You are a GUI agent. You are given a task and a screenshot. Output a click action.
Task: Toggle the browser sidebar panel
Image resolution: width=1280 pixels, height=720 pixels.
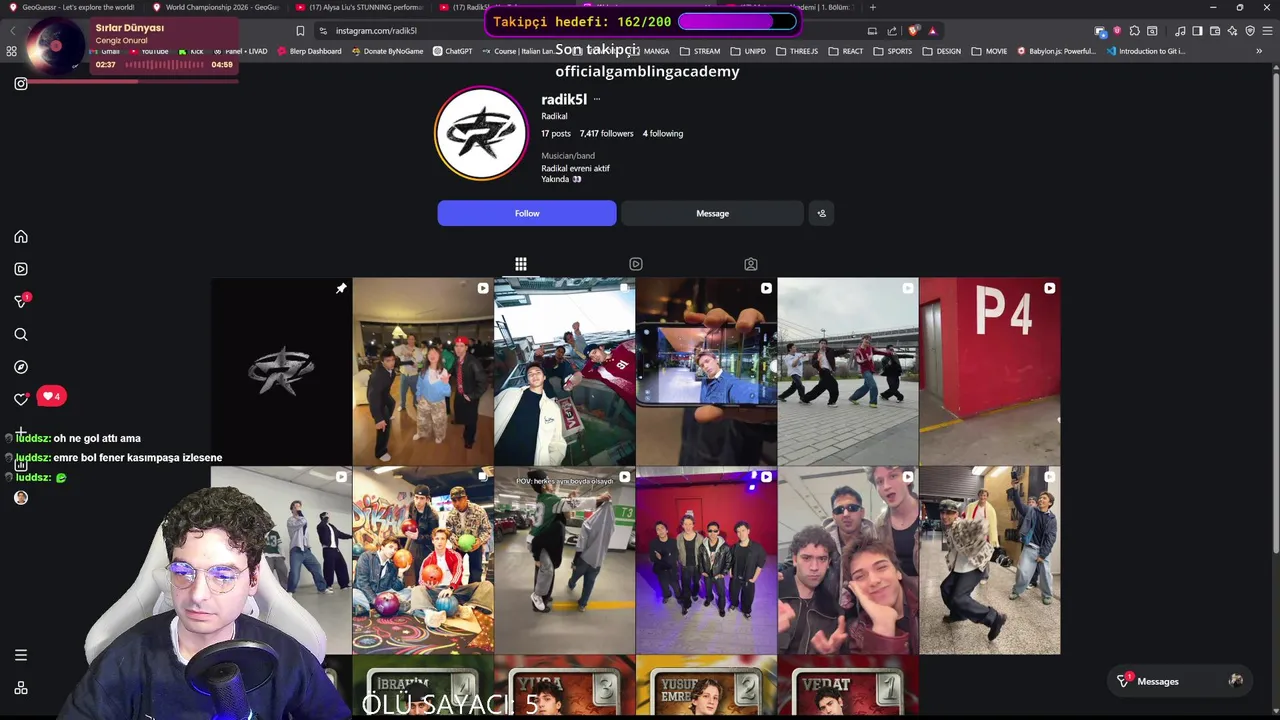pos(1197,31)
